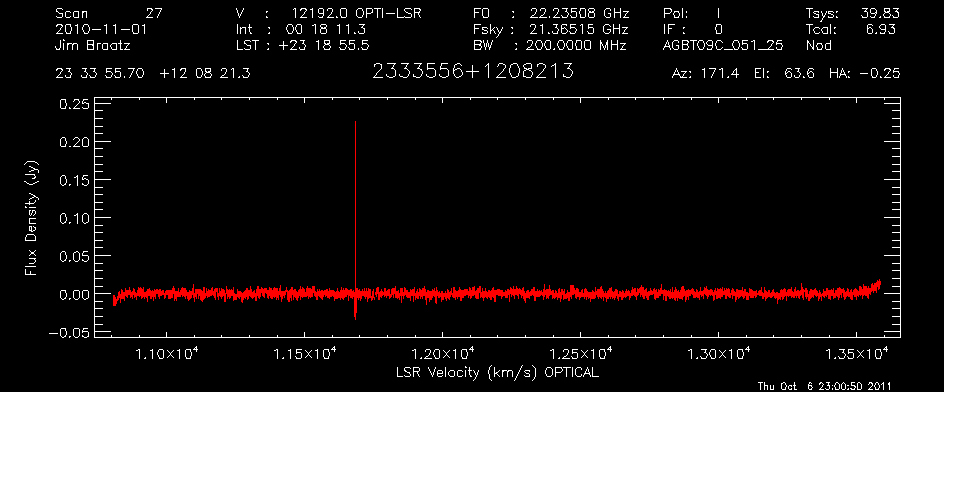Click the Tsys value 39.83

pyautogui.click(x=880, y=13)
